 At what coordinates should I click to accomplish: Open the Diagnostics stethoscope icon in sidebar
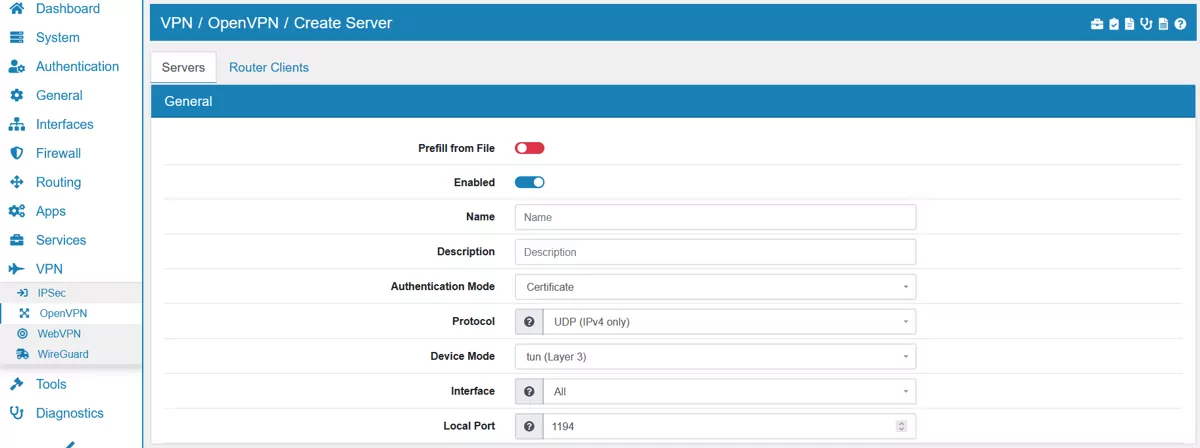16,413
